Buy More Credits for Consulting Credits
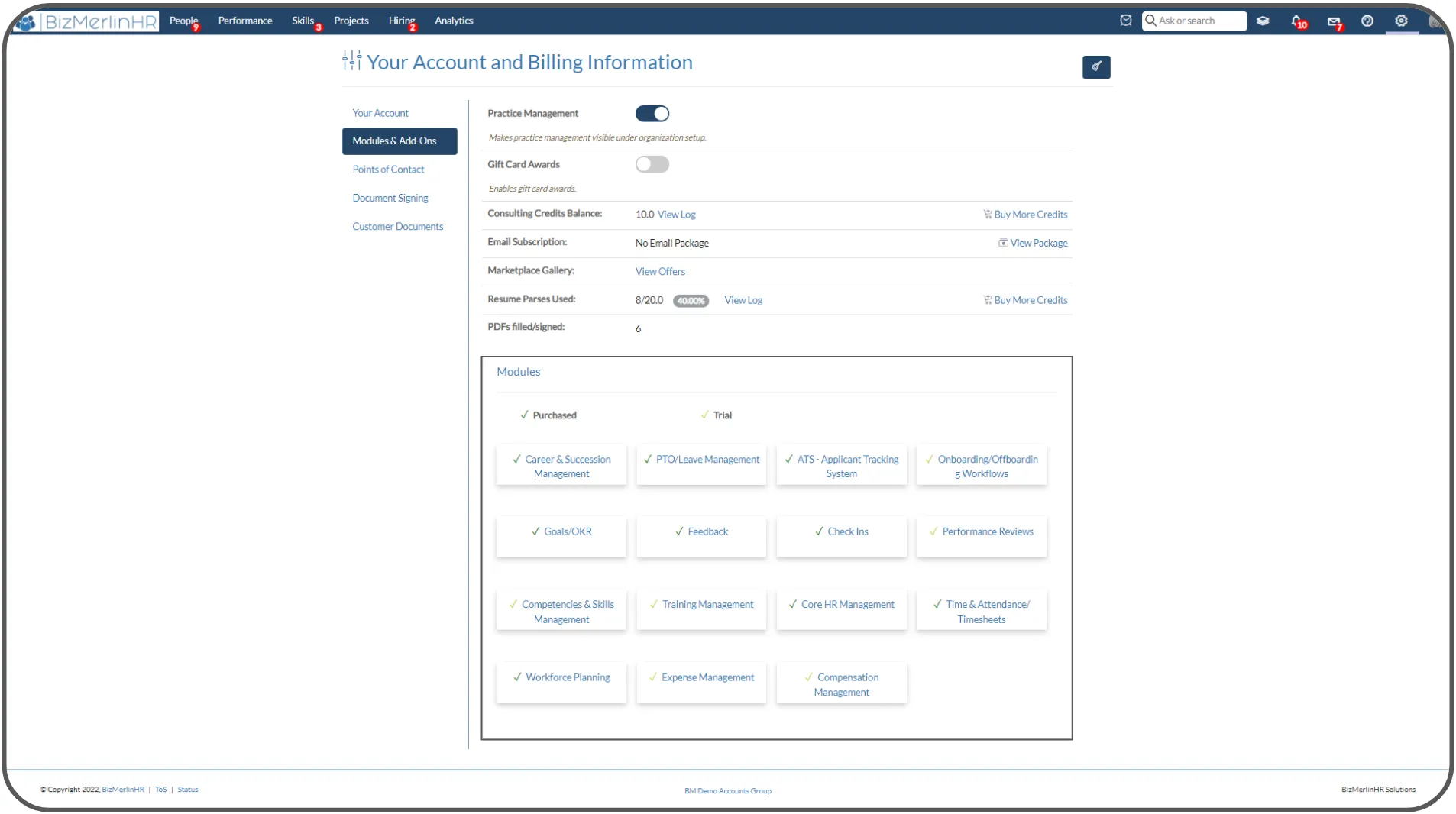The width and height of the screenshot is (1456, 814). (1031, 215)
